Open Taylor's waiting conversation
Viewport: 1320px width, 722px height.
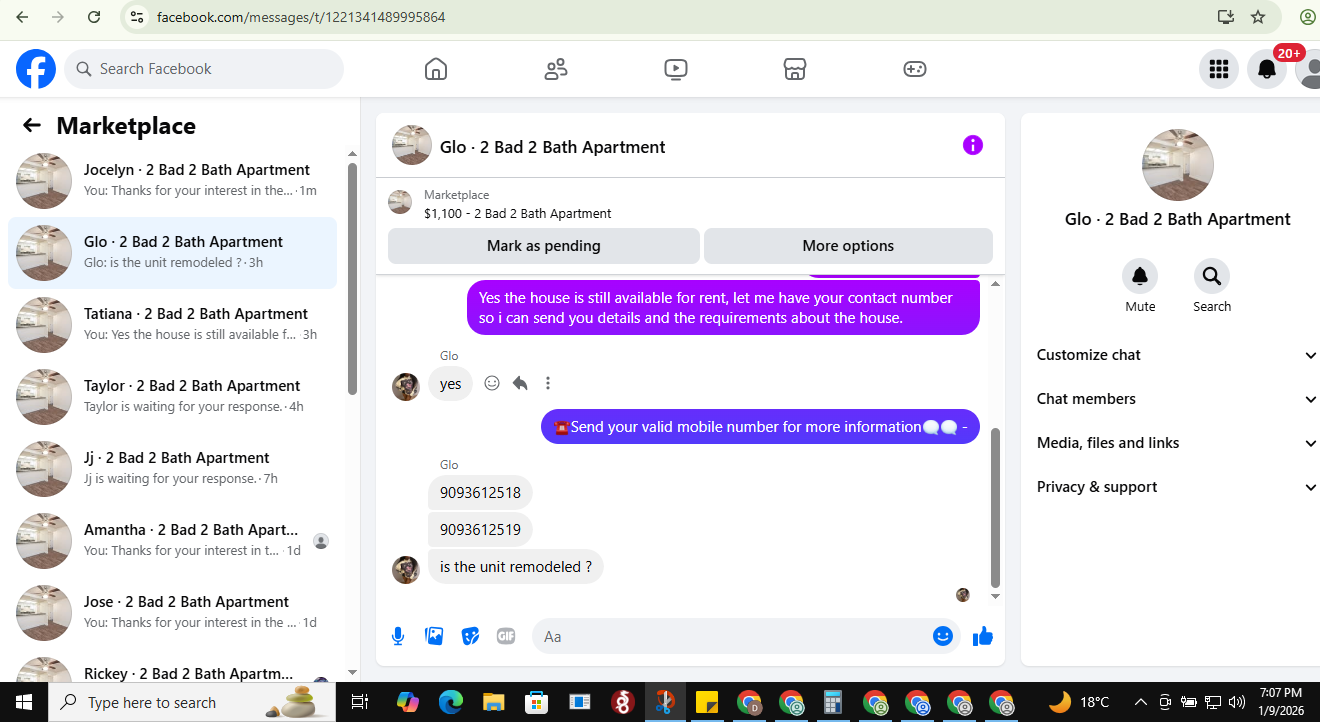click(x=173, y=397)
